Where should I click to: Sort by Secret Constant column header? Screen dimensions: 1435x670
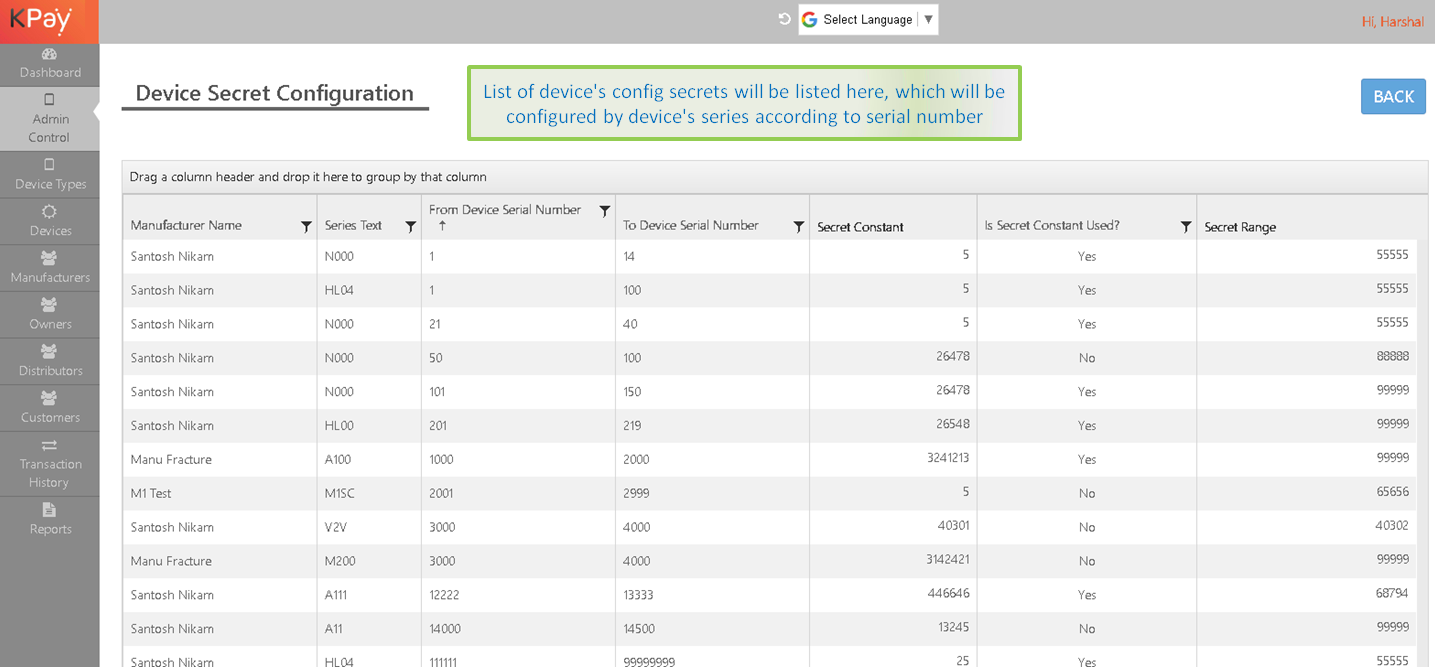pyautogui.click(x=860, y=227)
